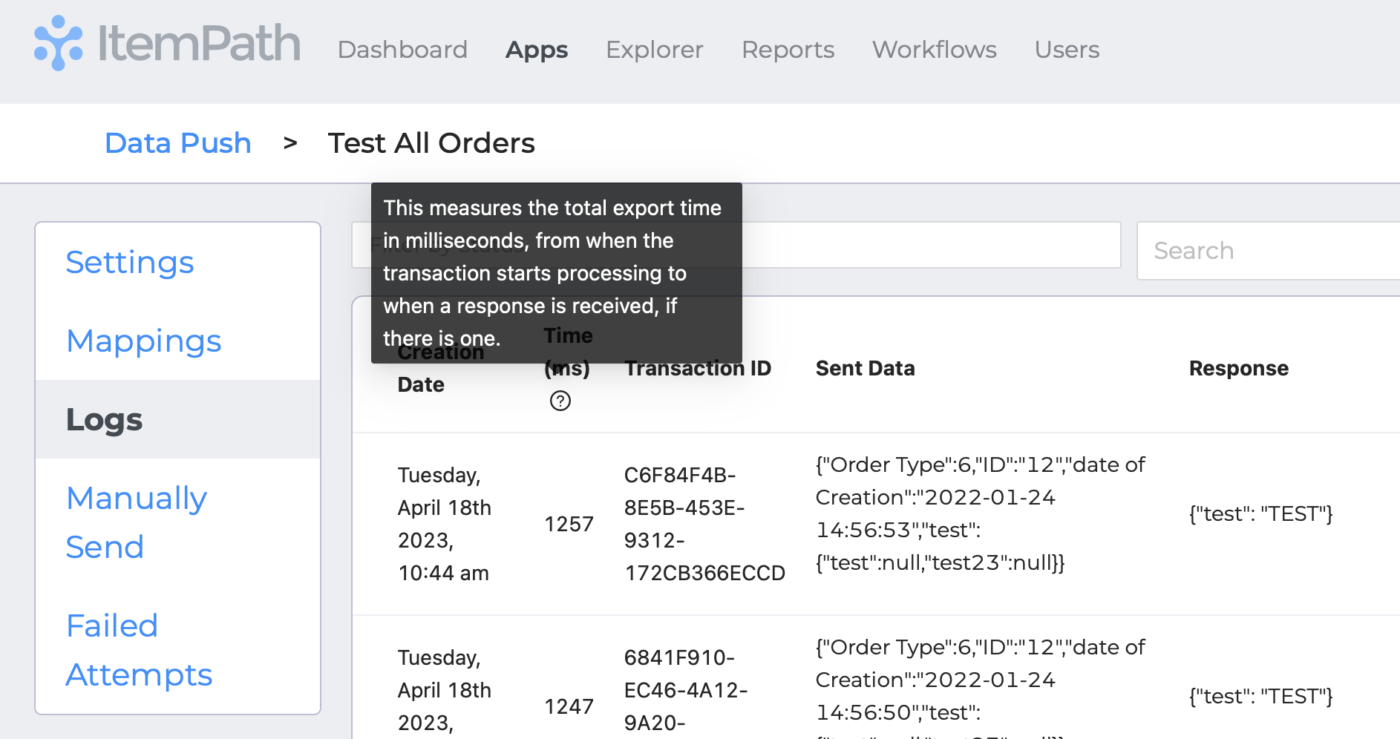Click the Sent Data column header
This screenshot has height=739, width=1400.
(865, 368)
